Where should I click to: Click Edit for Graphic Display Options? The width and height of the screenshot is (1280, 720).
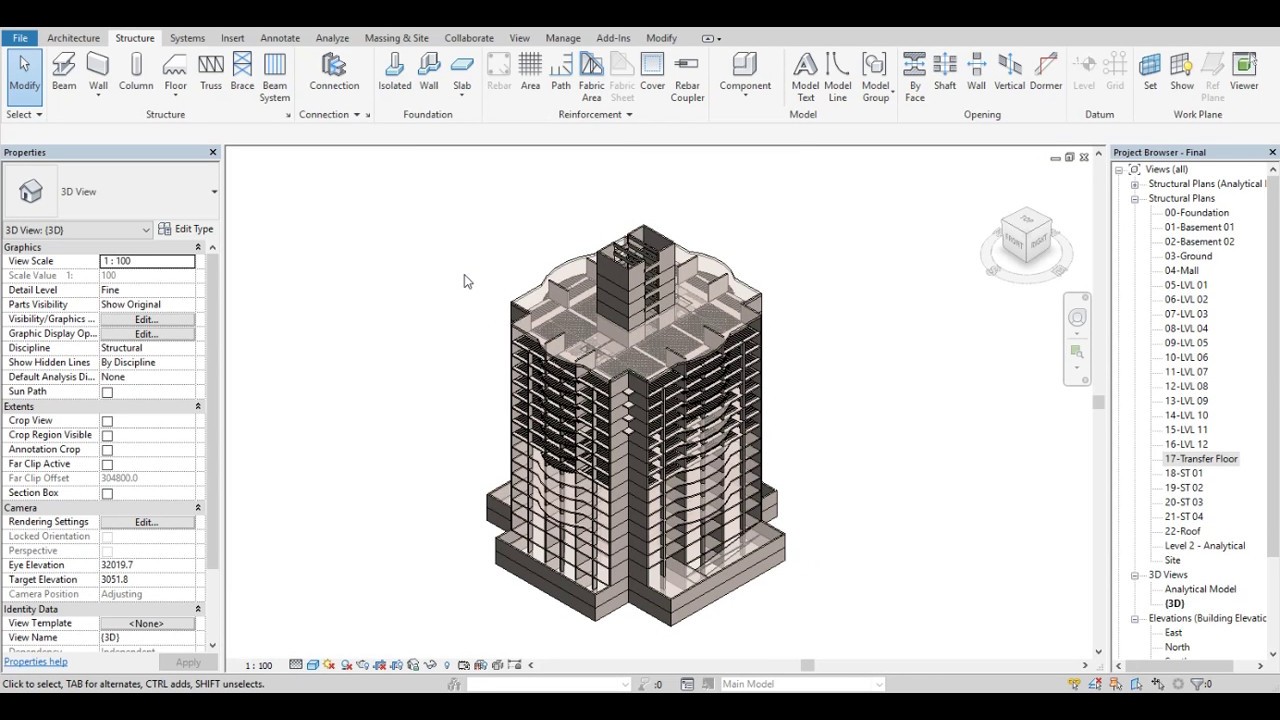click(147, 334)
